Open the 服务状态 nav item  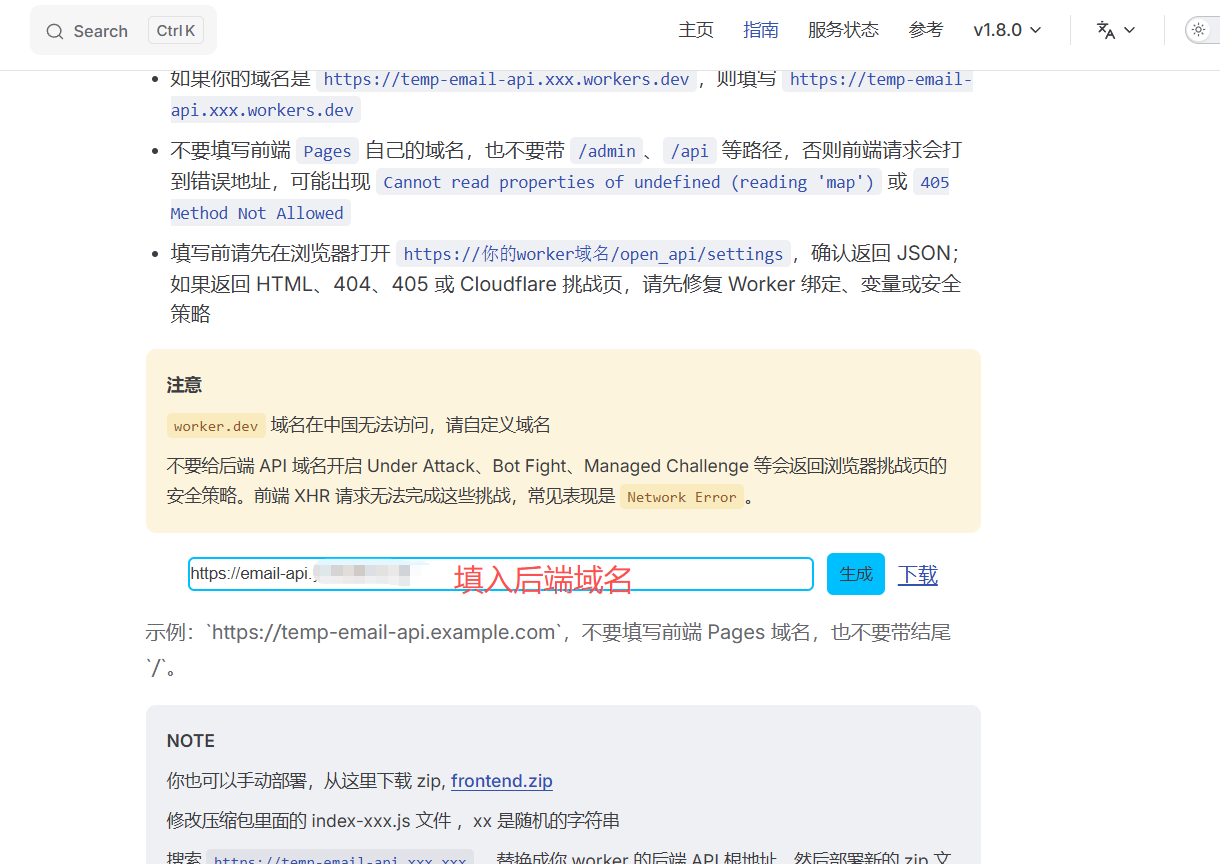pyautogui.click(x=843, y=30)
